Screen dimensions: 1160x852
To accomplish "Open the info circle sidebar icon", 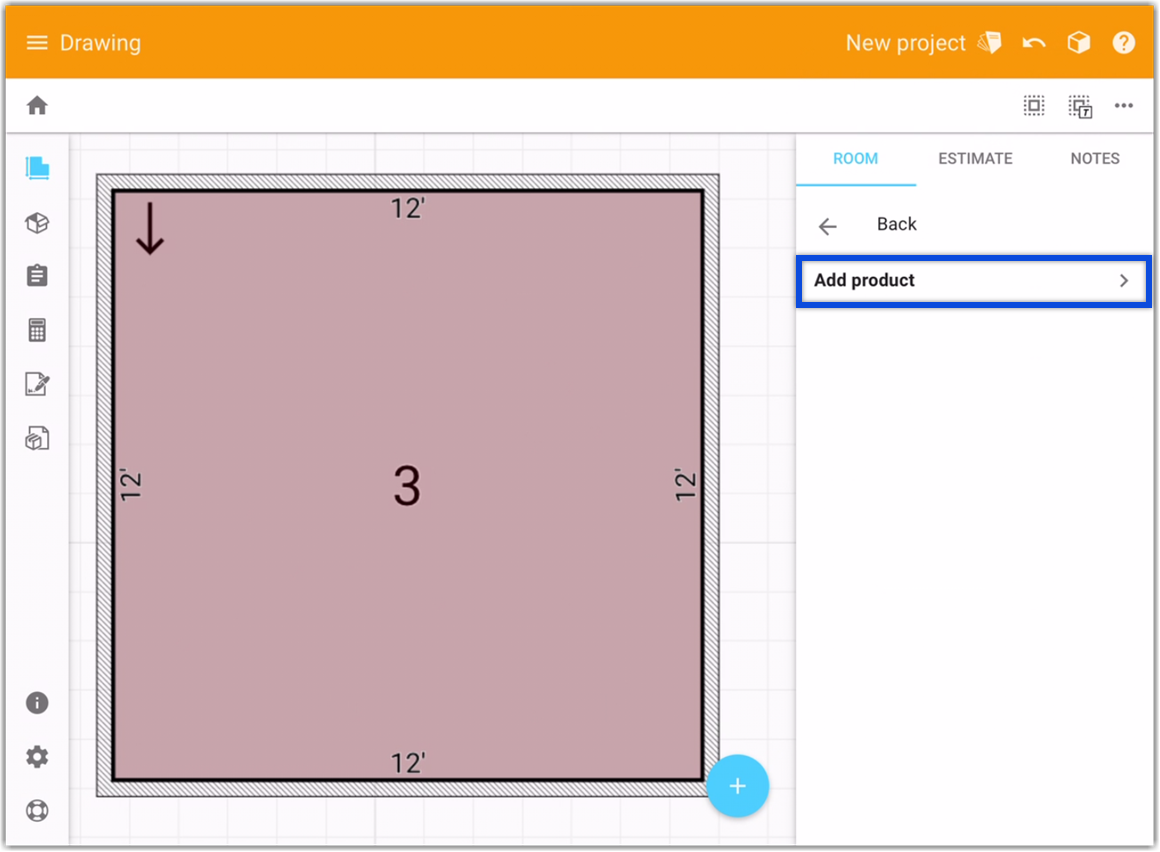I will pyautogui.click(x=37, y=703).
